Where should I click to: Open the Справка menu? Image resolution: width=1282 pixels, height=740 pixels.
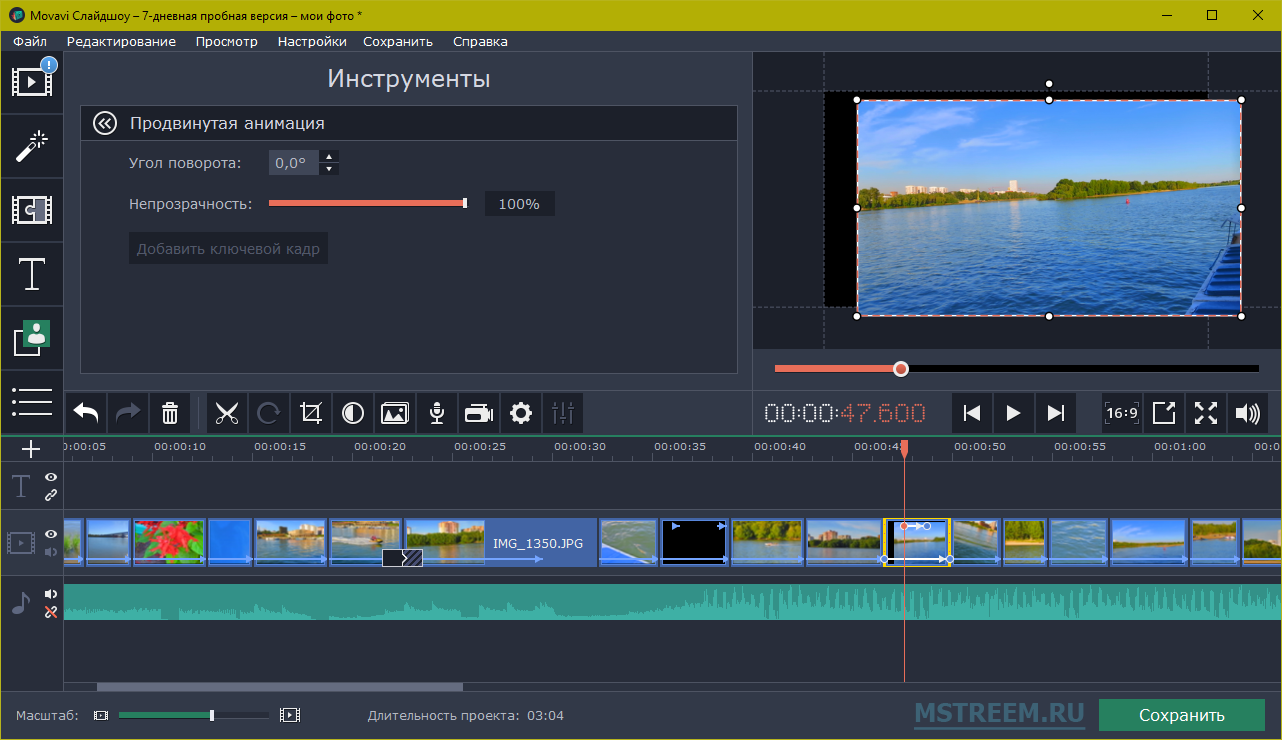[480, 41]
